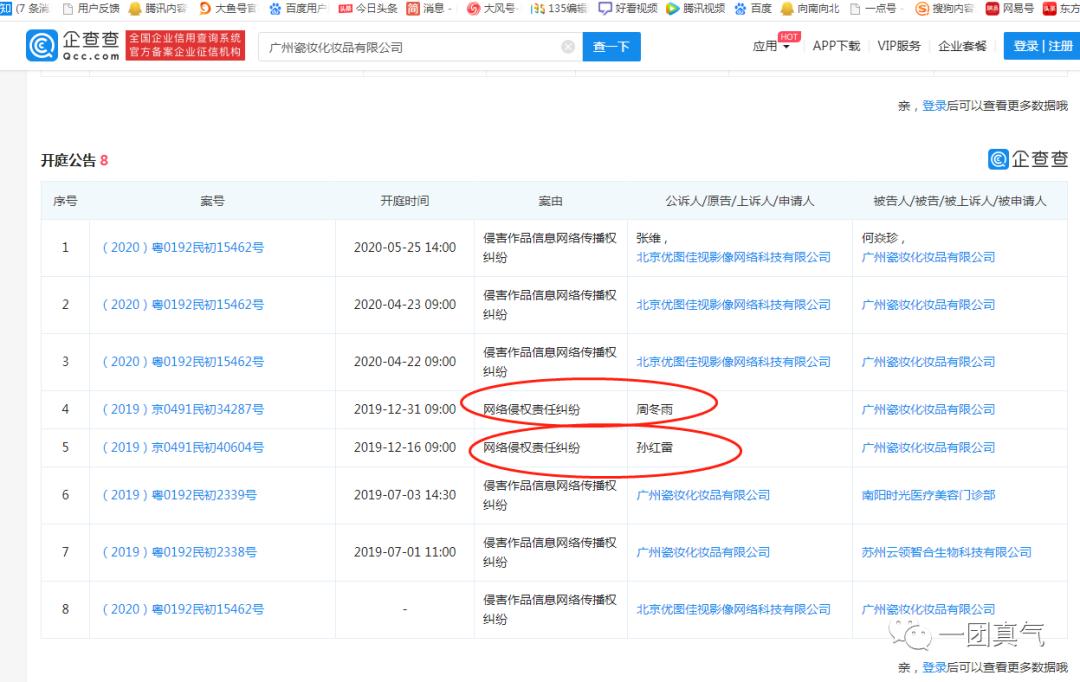This screenshot has width=1080, height=682.
Task: Open 搜狗内容 from the bookmarks bar
Action: point(945,9)
